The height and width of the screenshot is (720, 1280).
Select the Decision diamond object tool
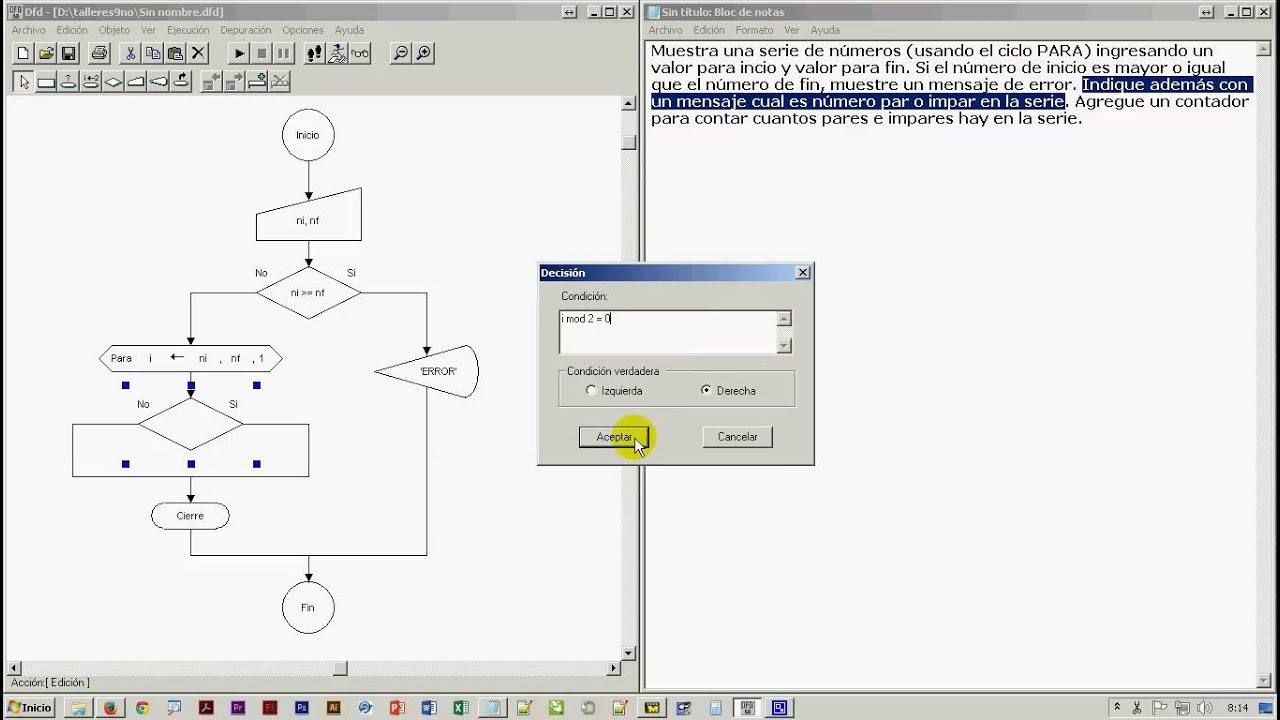click(x=113, y=82)
